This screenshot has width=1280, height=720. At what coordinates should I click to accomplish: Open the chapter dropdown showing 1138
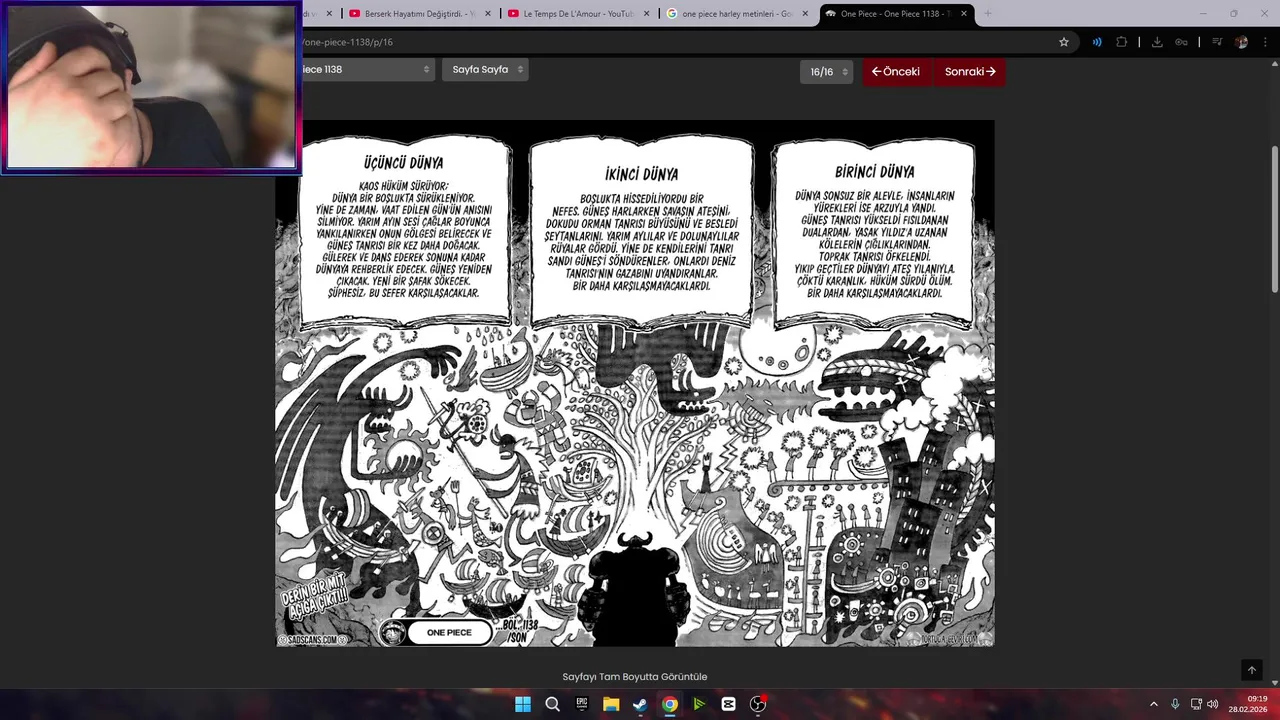point(366,69)
